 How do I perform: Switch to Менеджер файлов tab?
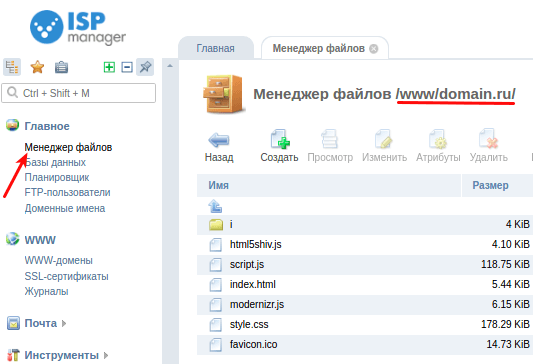click(319, 48)
